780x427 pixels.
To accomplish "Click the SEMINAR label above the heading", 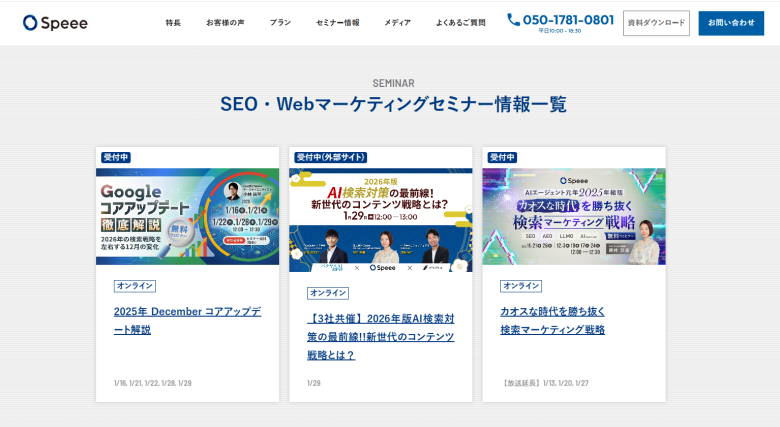I will [393, 83].
